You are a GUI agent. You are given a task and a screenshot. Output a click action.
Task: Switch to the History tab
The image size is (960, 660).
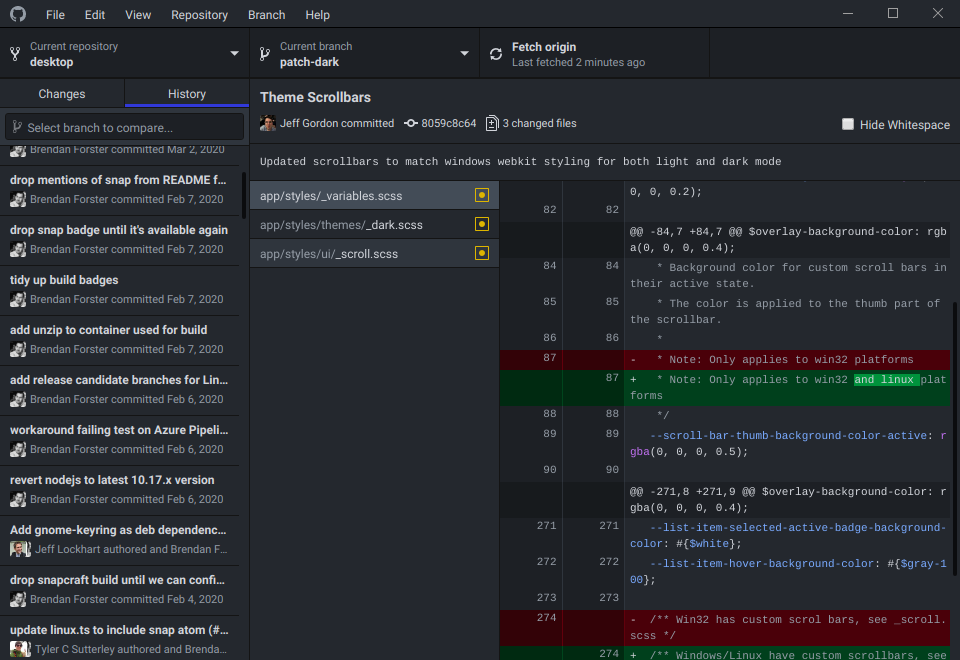187,94
